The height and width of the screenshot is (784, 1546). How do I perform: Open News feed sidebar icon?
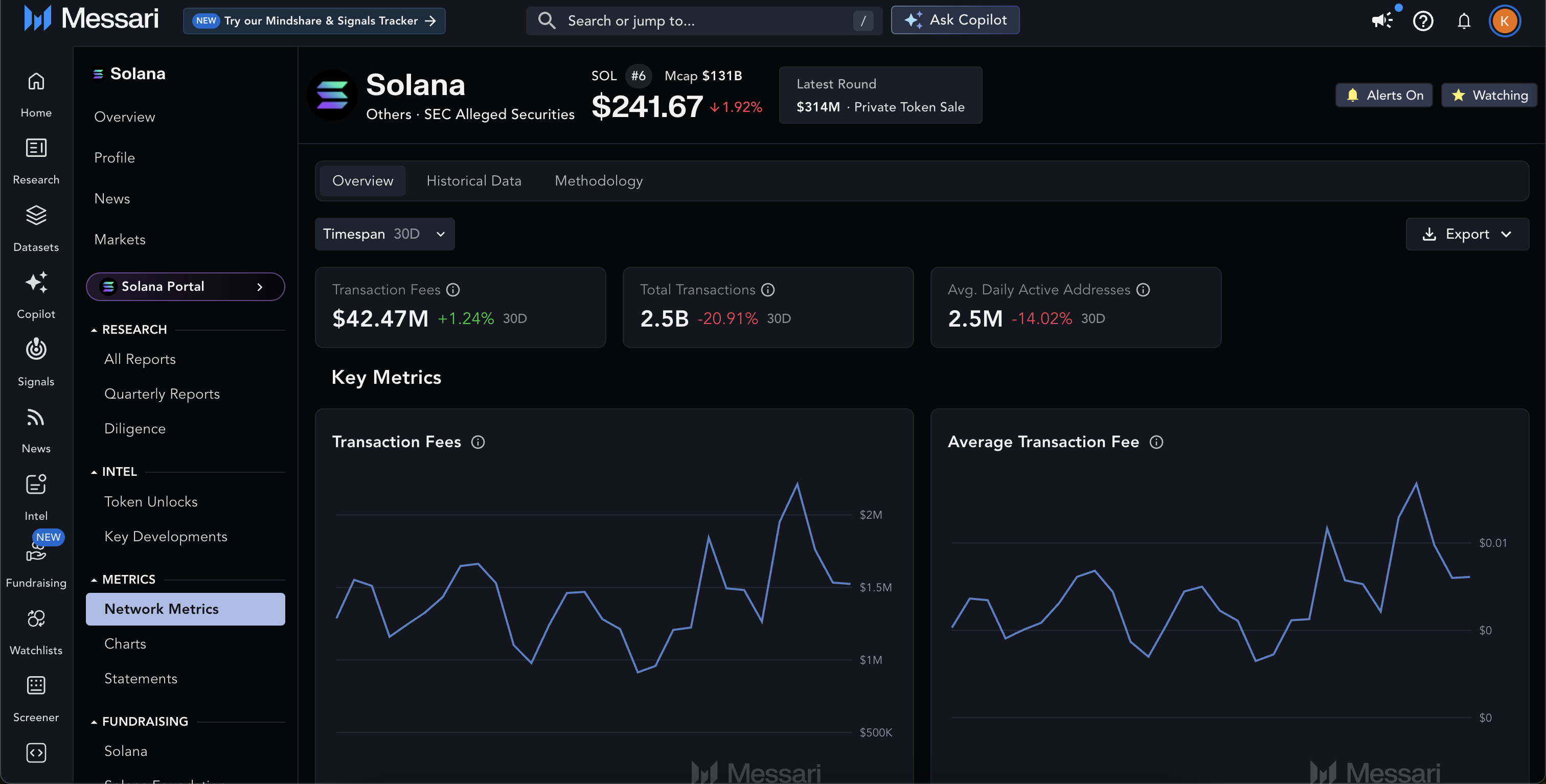(36, 430)
